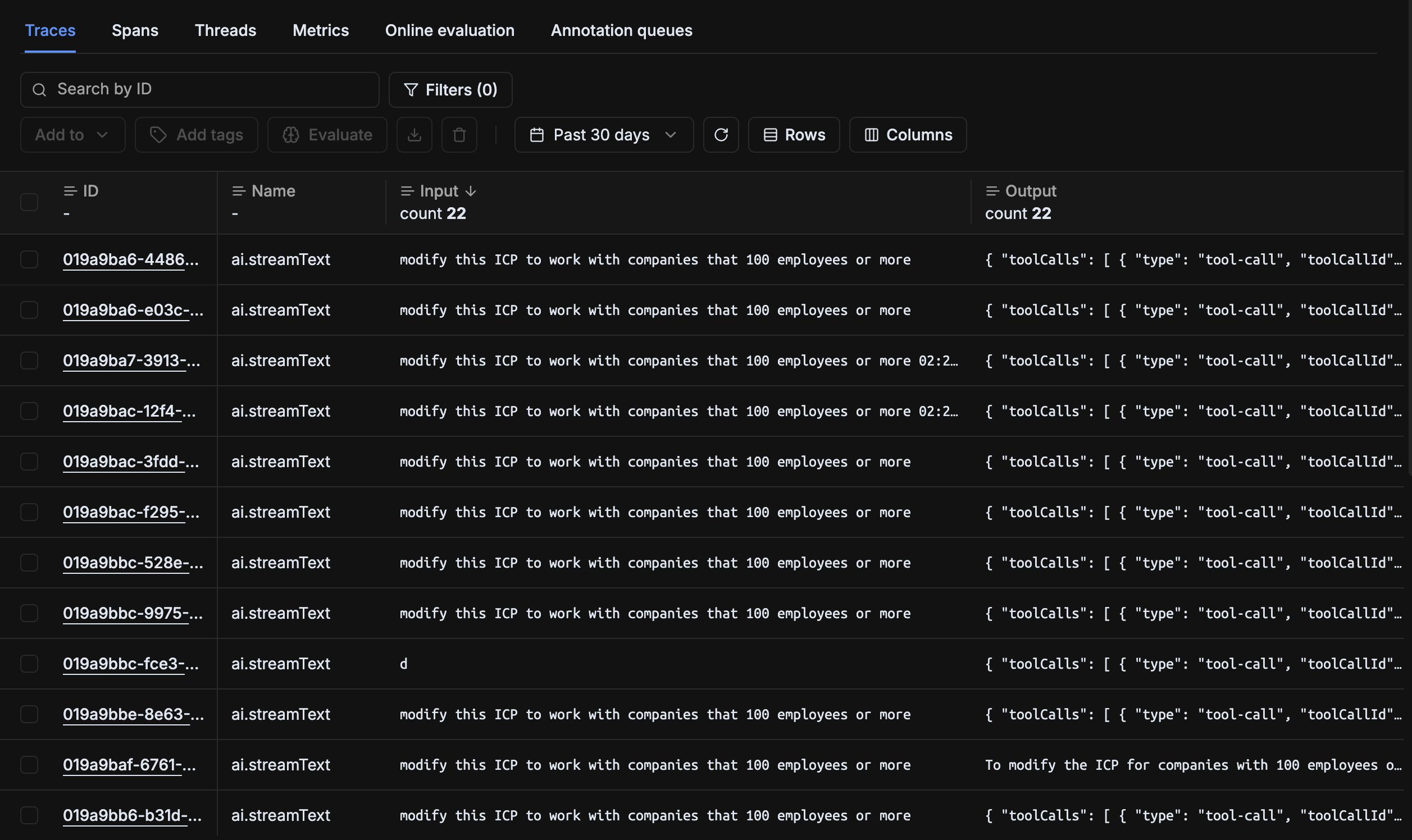Open the Columns selector
The width and height of the screenshot is (1412, 840).
pos(908,135)
